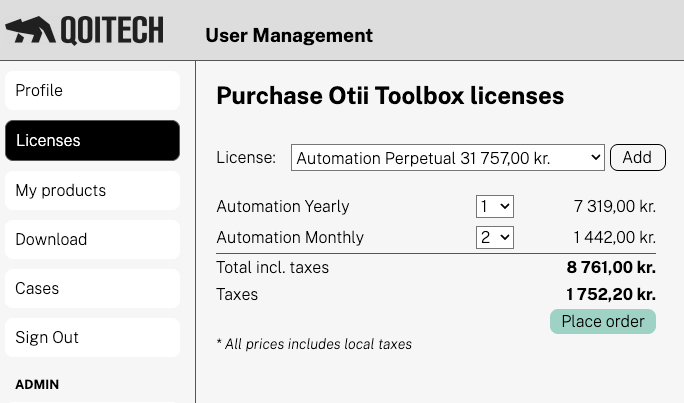
Task: Select the Purchase Otii Toolbox licenses heading
Action: pyautogui.click(x=390, y=96)
